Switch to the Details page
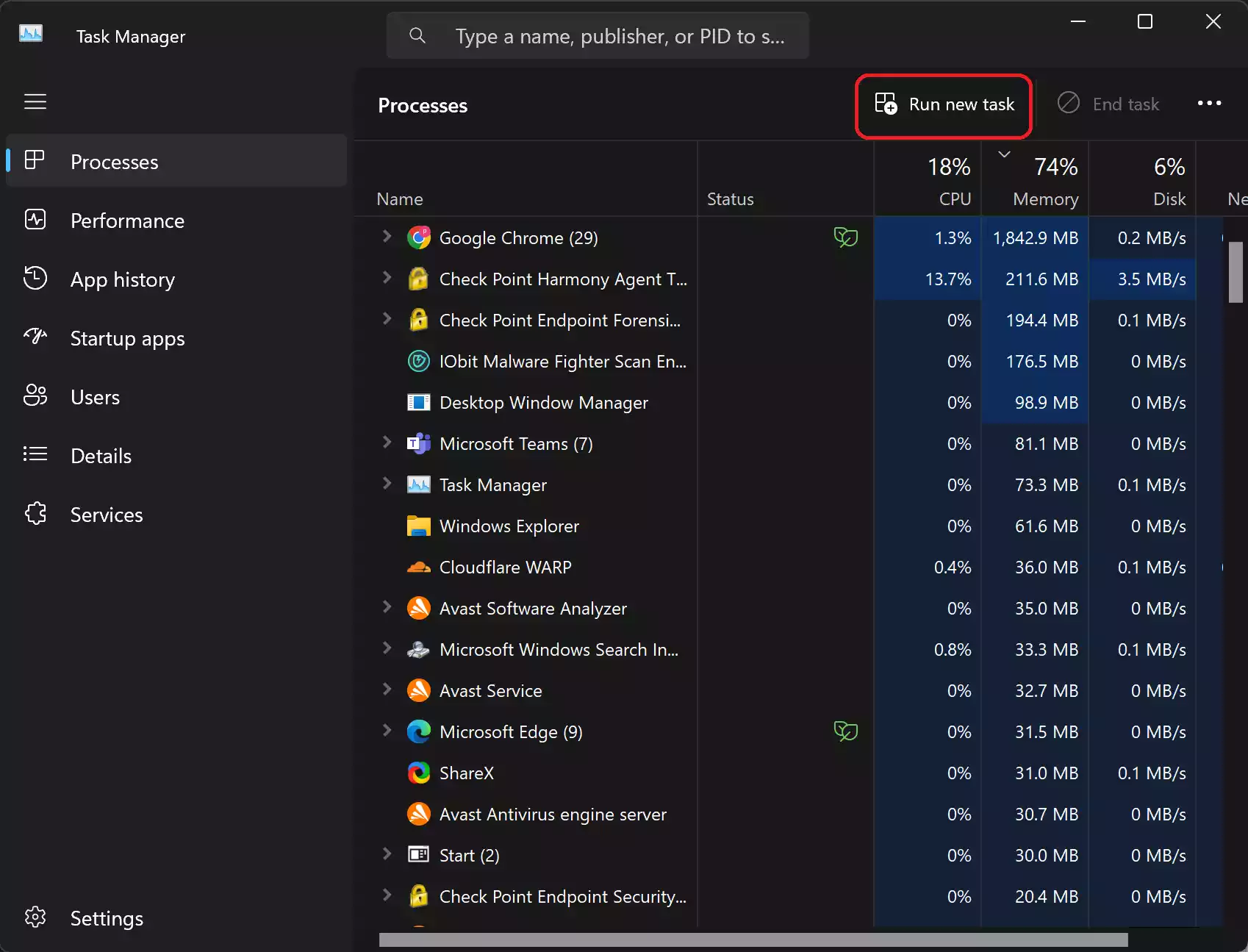This screenshot has width=1248, height=952. coord(176,455)
